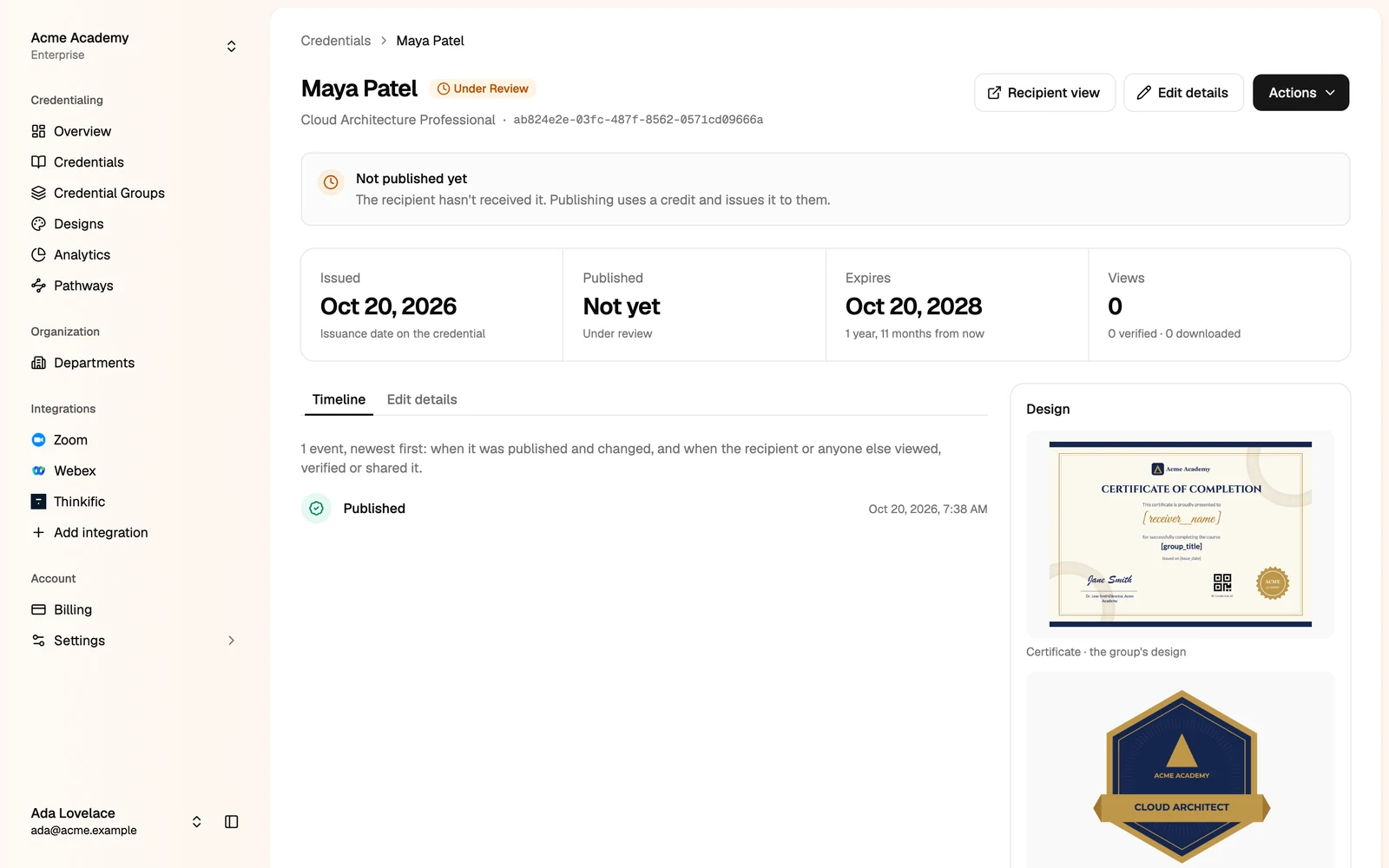Click the Departments building icon
Viewport: 1389px width, 868px height.
coord(38,363)
